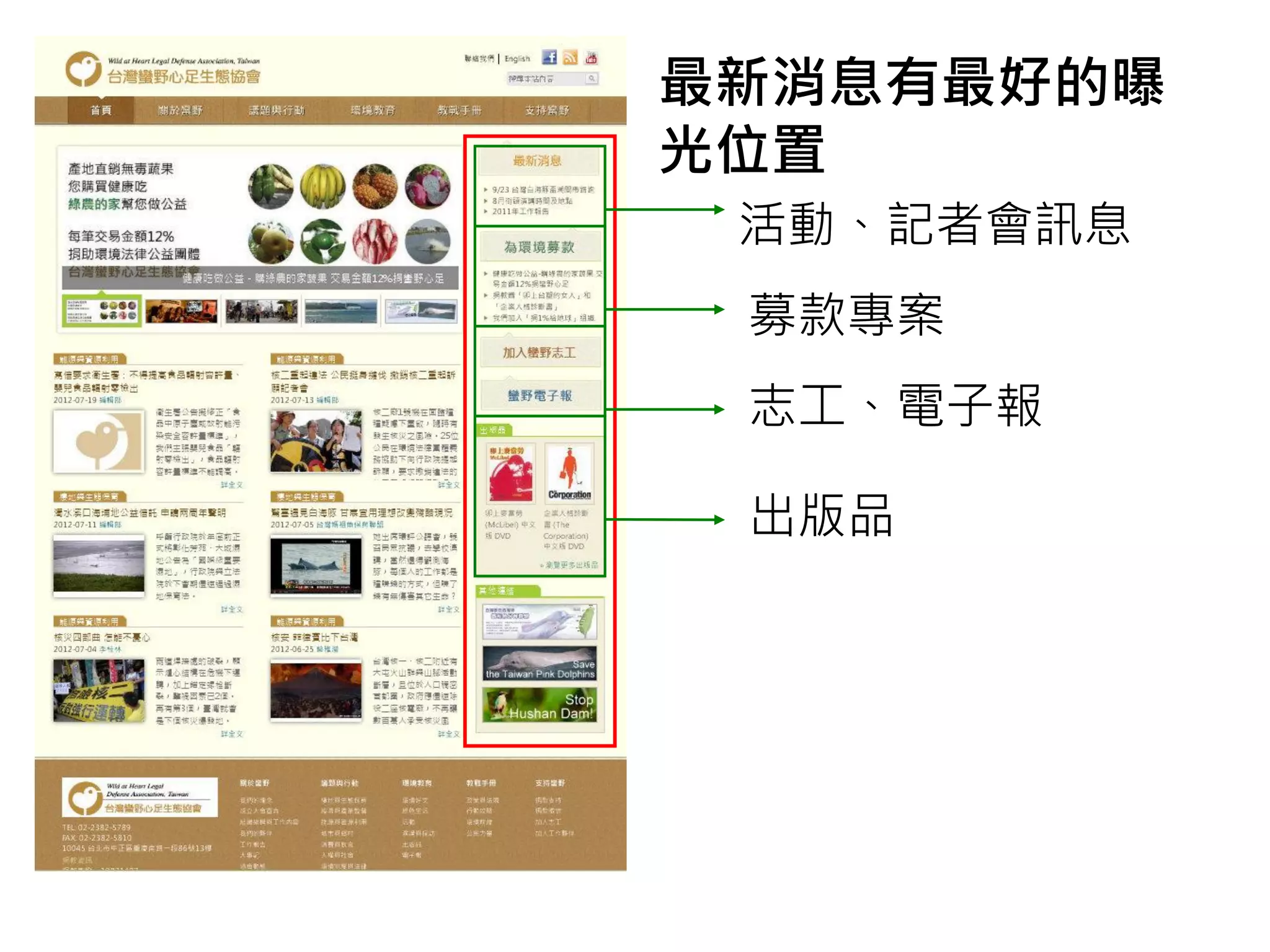Select the street protest slider thumbnail

tap(262, 311)
